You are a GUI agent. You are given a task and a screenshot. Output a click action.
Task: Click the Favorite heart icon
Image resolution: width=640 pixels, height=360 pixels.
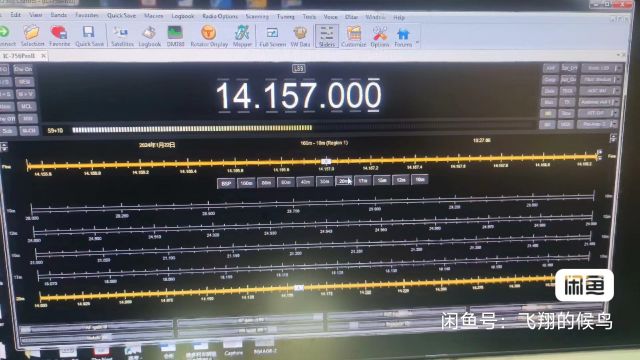(60, 36)
